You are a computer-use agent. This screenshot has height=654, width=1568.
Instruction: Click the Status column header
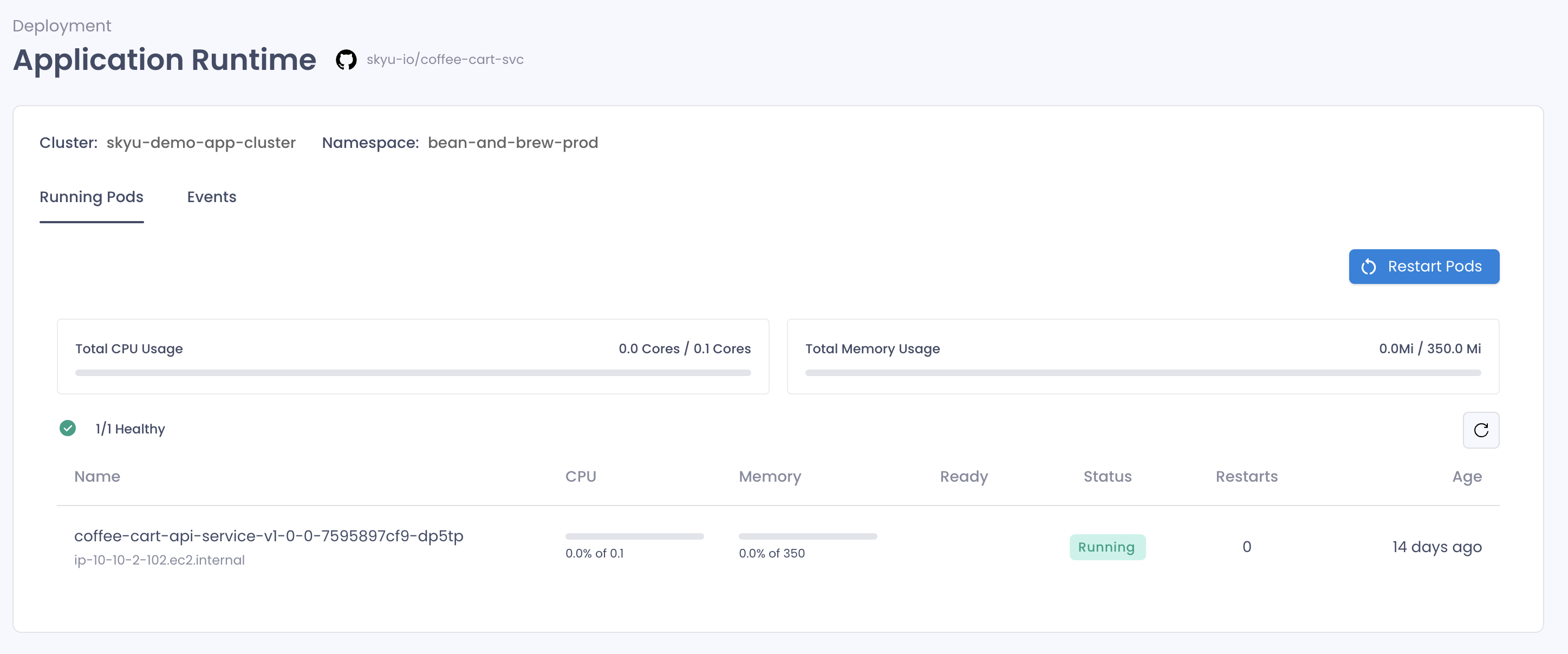pyautogui.click(x=1107, y=476)
